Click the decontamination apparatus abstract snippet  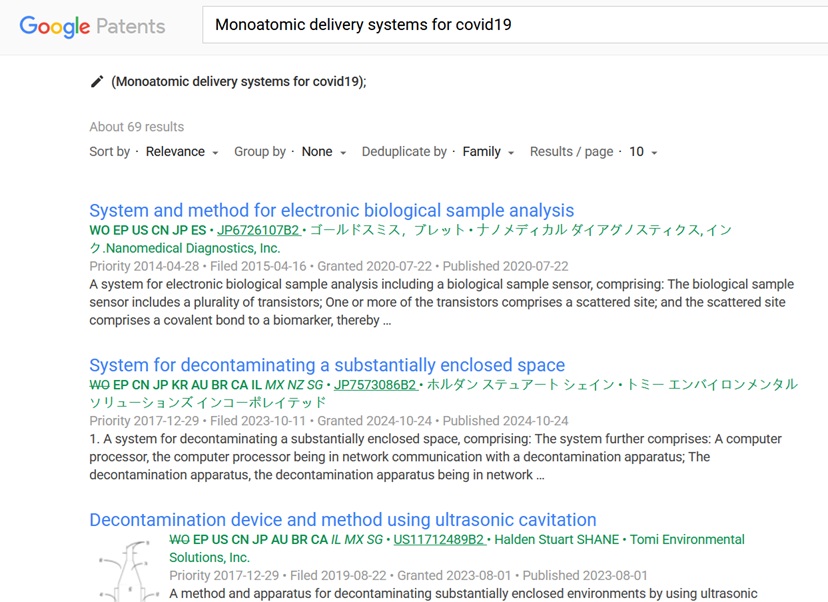pos(436,457)
